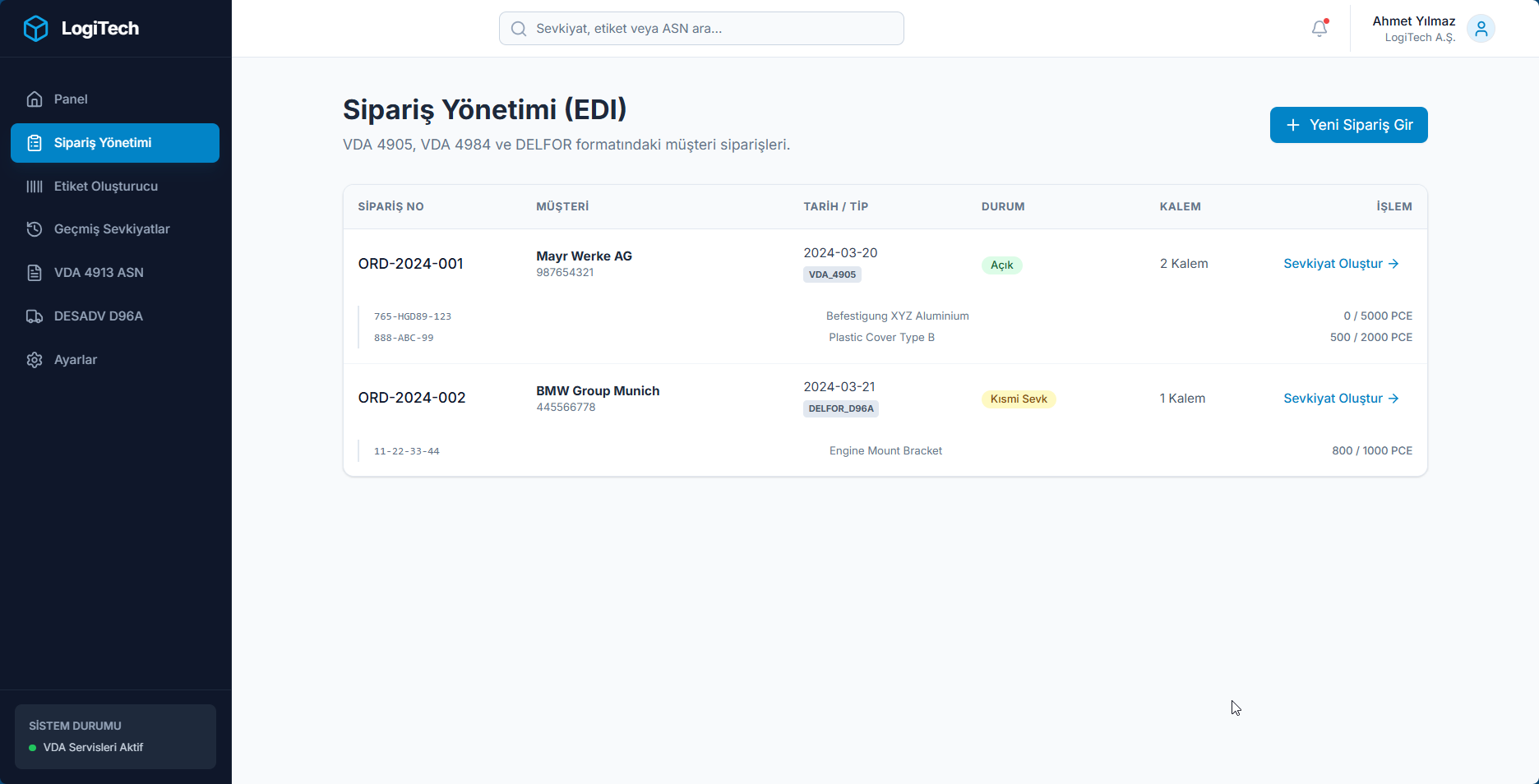
Task: Select order number ORD-2024-002
Action: pos(412,398)
